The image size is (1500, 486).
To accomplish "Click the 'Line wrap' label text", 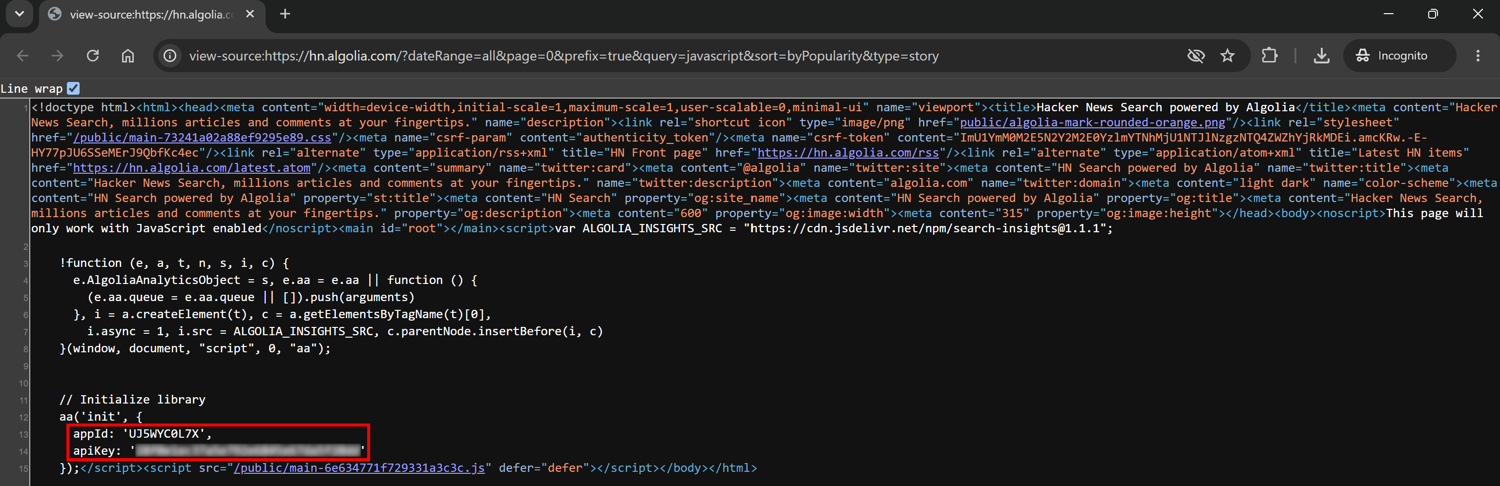I will (x=32, y=89).
